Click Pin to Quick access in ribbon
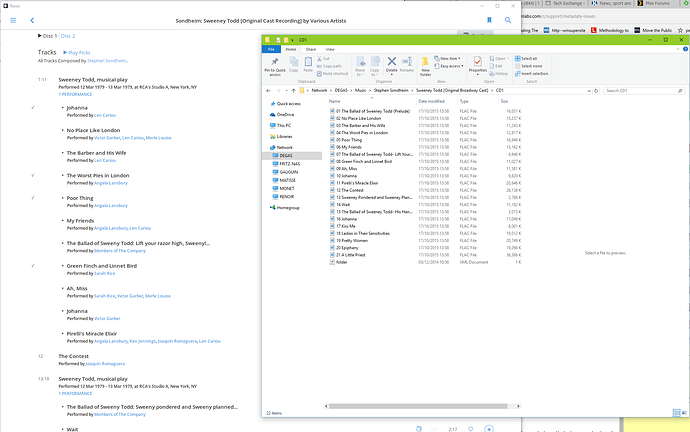This screenshot has width=690, height=432. [x=275, y=66]
